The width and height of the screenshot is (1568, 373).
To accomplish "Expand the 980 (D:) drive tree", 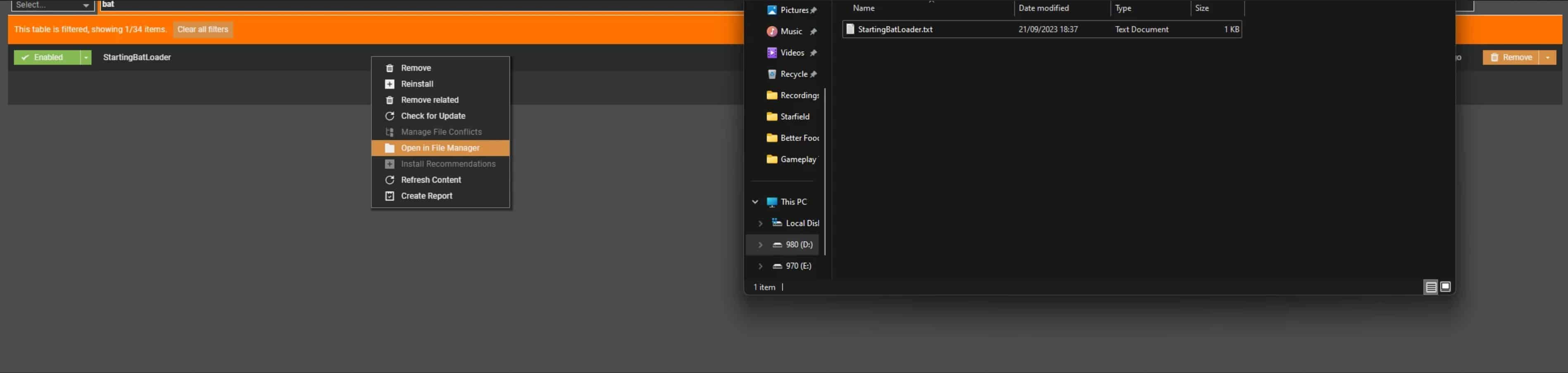I will click(760, 245).
